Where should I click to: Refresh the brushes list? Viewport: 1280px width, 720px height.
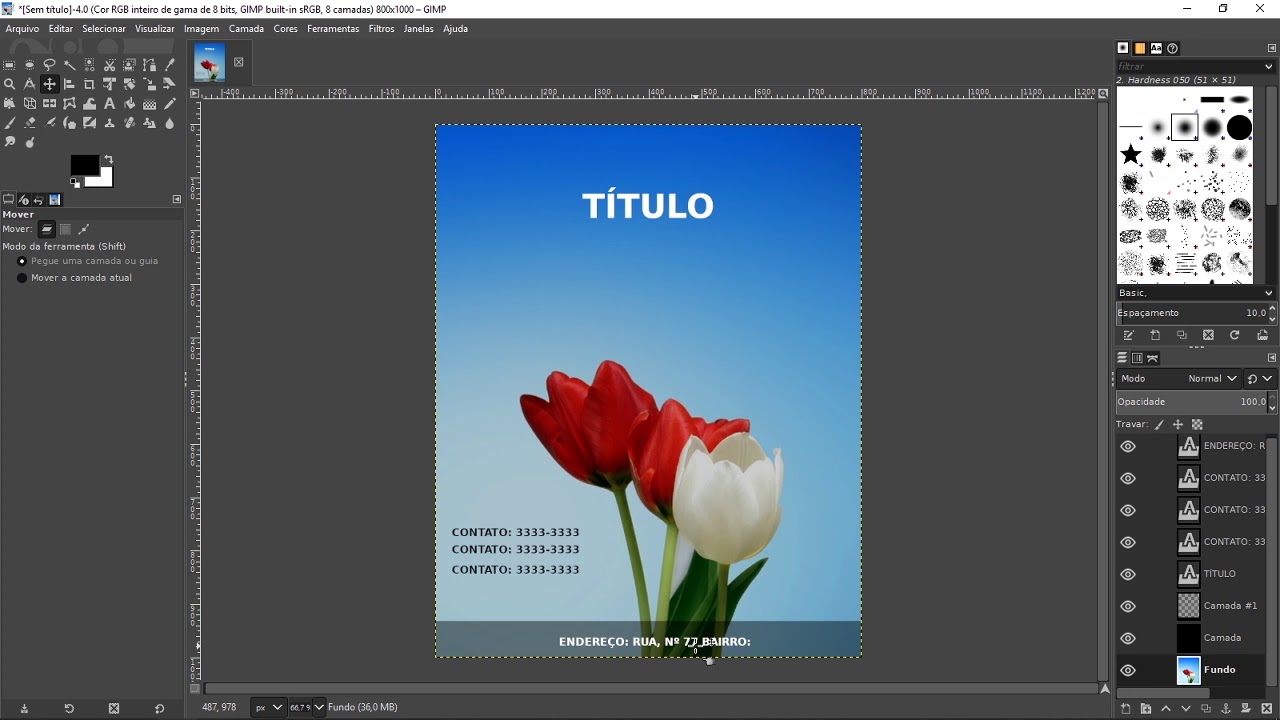coord(1235,335)
